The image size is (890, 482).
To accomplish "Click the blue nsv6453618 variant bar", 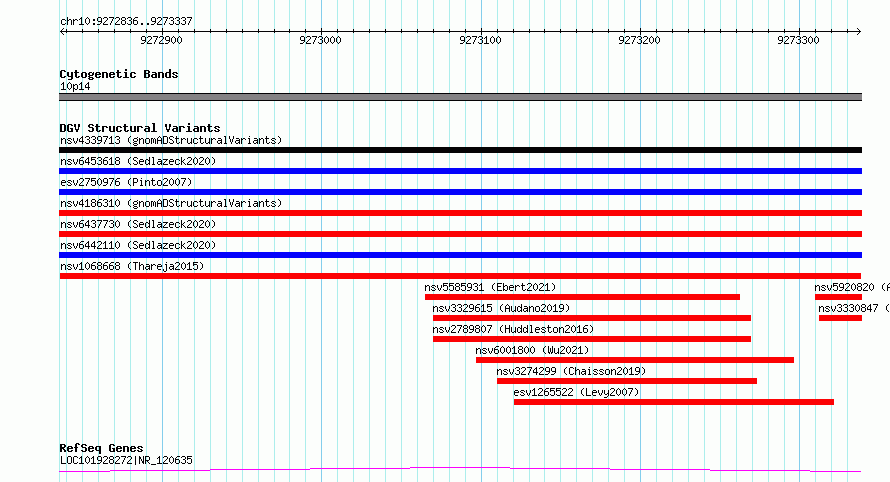I will pos(460,171).
